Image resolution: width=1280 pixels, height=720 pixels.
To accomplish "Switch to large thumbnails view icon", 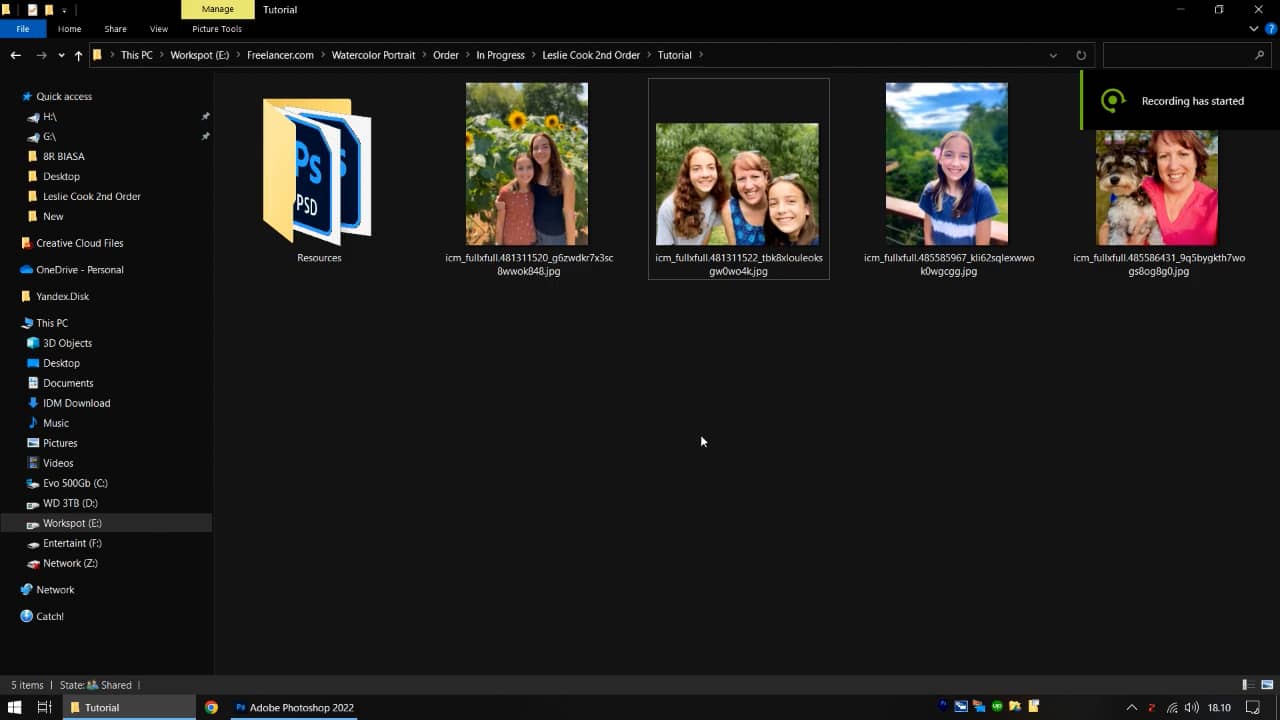I will pyautogui.click(x=1266, y=685).
